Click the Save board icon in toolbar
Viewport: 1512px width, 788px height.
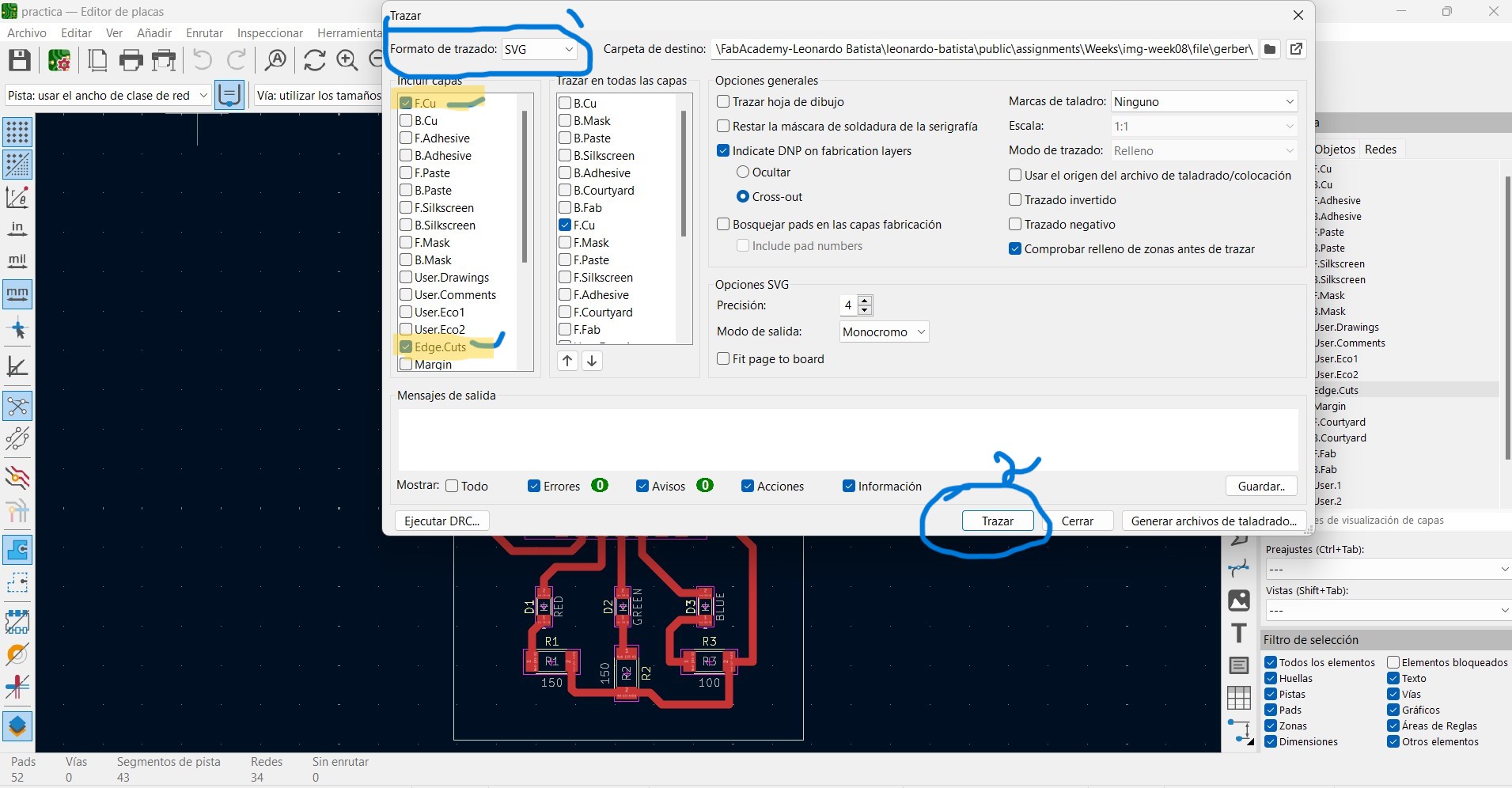[19, 60]
